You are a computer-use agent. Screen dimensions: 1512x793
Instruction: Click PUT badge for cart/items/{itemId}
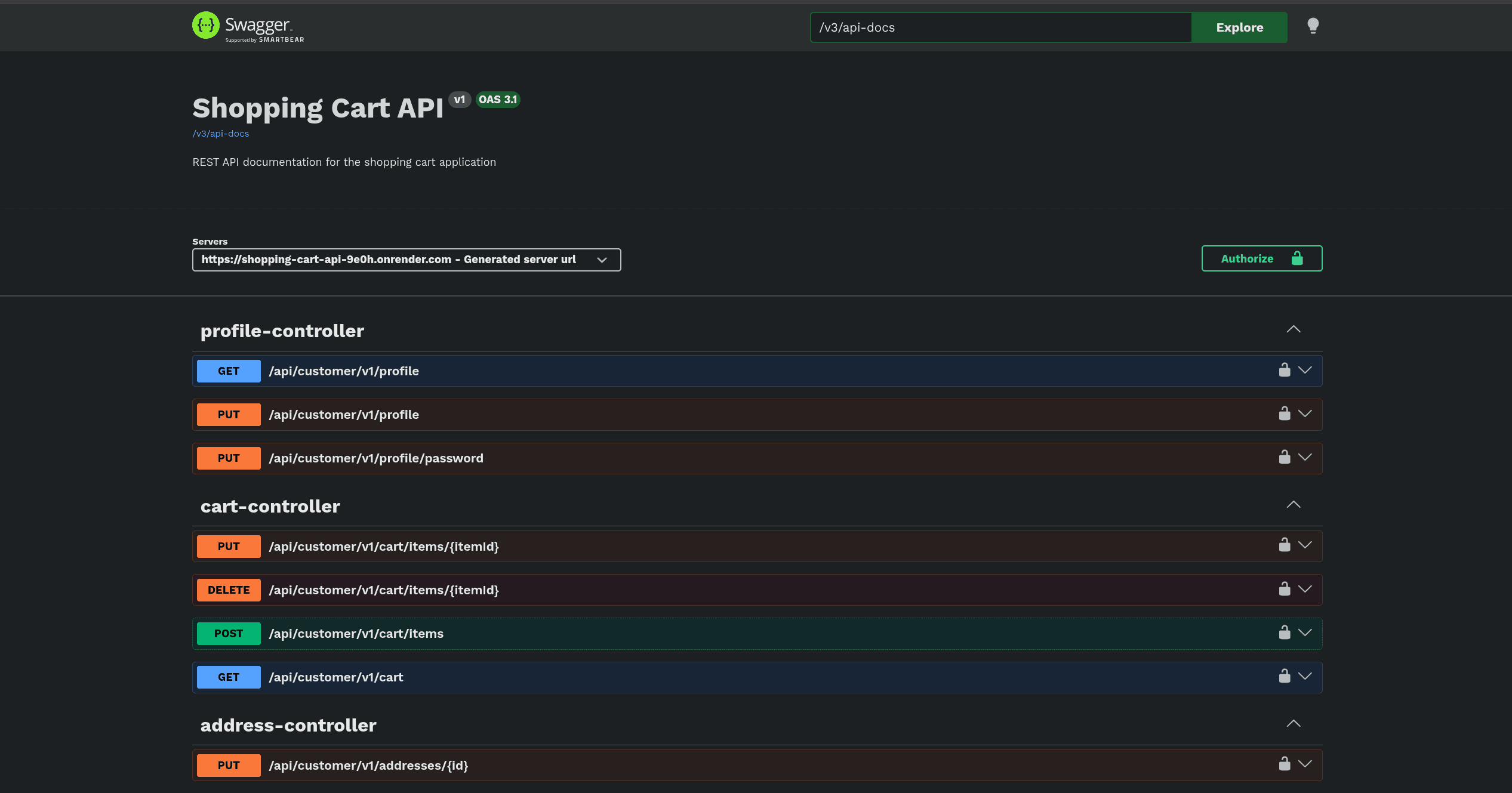pyautogui.click(x=229, y=547)
